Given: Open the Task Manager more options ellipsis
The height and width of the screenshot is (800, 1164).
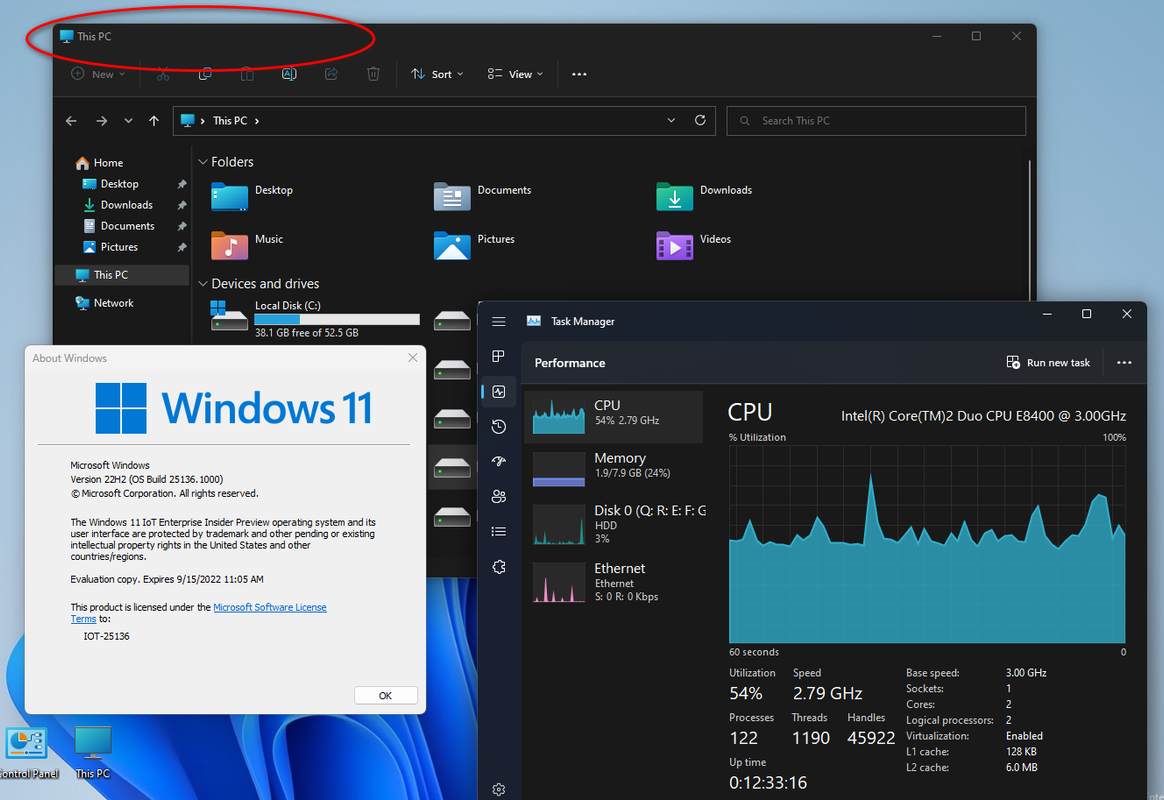Looking at the screenshot, I should pos(1124,363).
